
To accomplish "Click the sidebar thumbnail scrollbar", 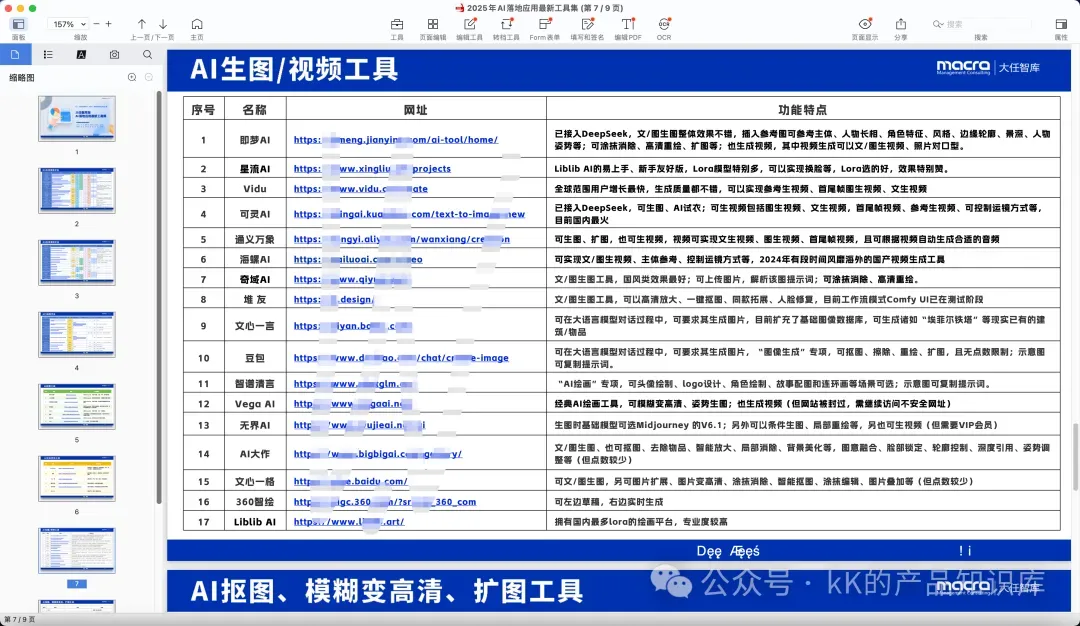I will (160, 296).
